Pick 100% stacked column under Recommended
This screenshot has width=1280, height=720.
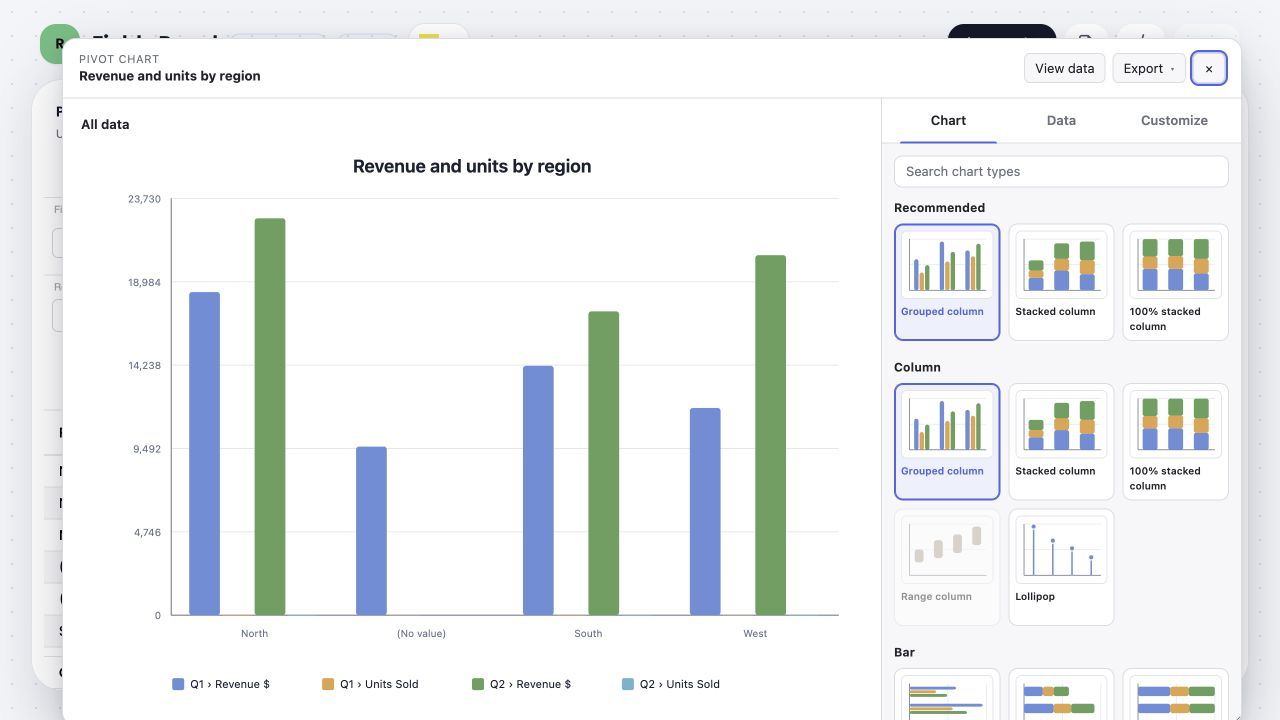[x=1175, y=282]
